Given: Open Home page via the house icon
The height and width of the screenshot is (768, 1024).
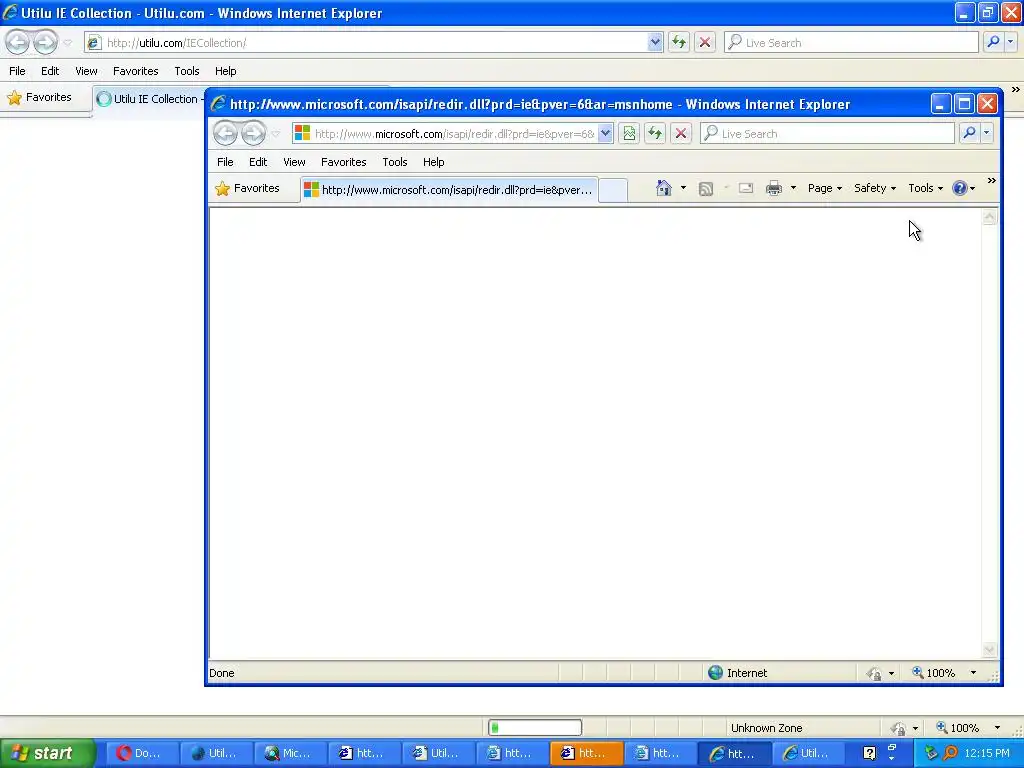Looking at the screenshot, I should [x=664, y=188].
